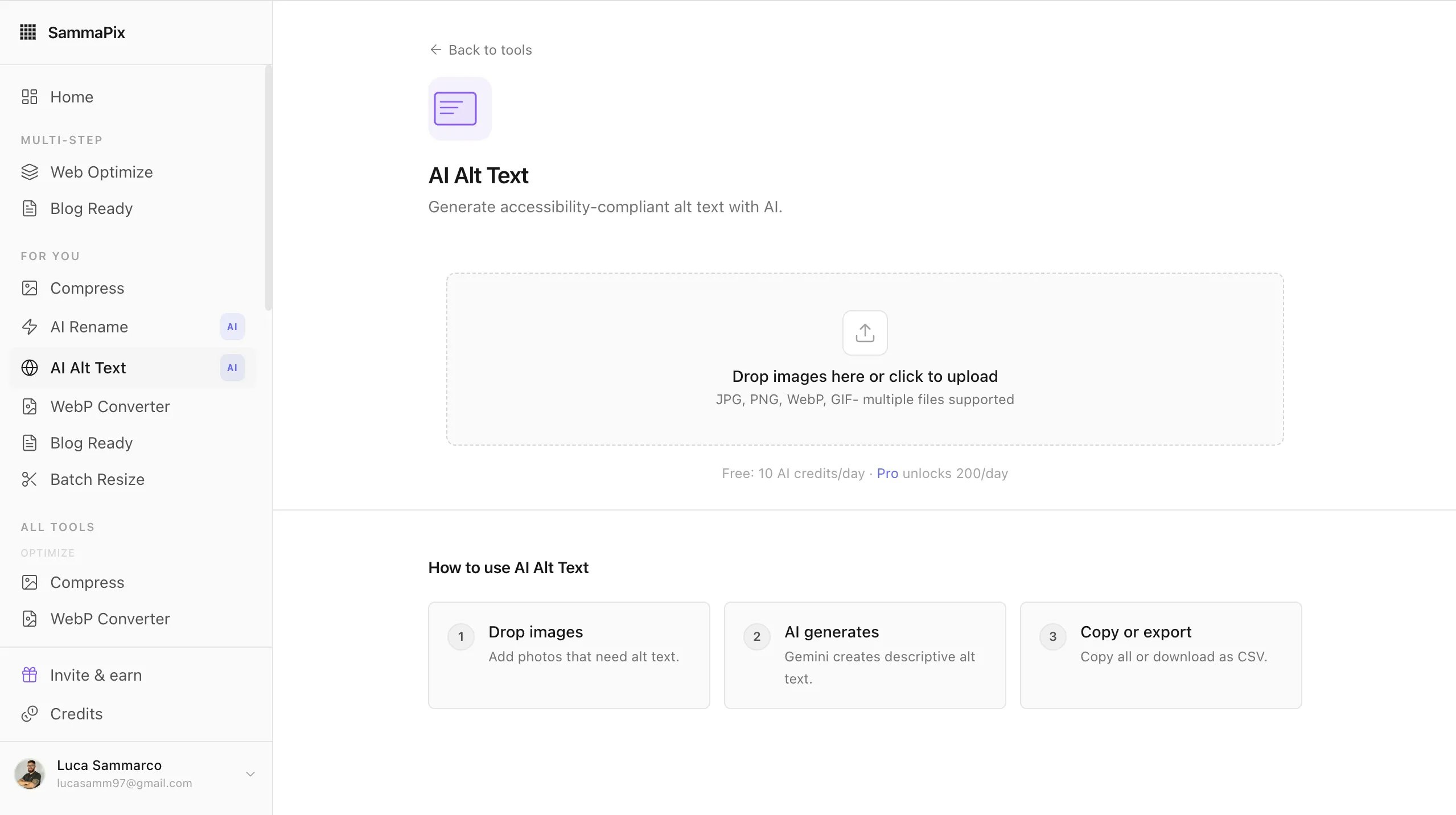
Task: Open AI Alt Text in sidebar
Action: pyautogui.click(x=88, y=368)
